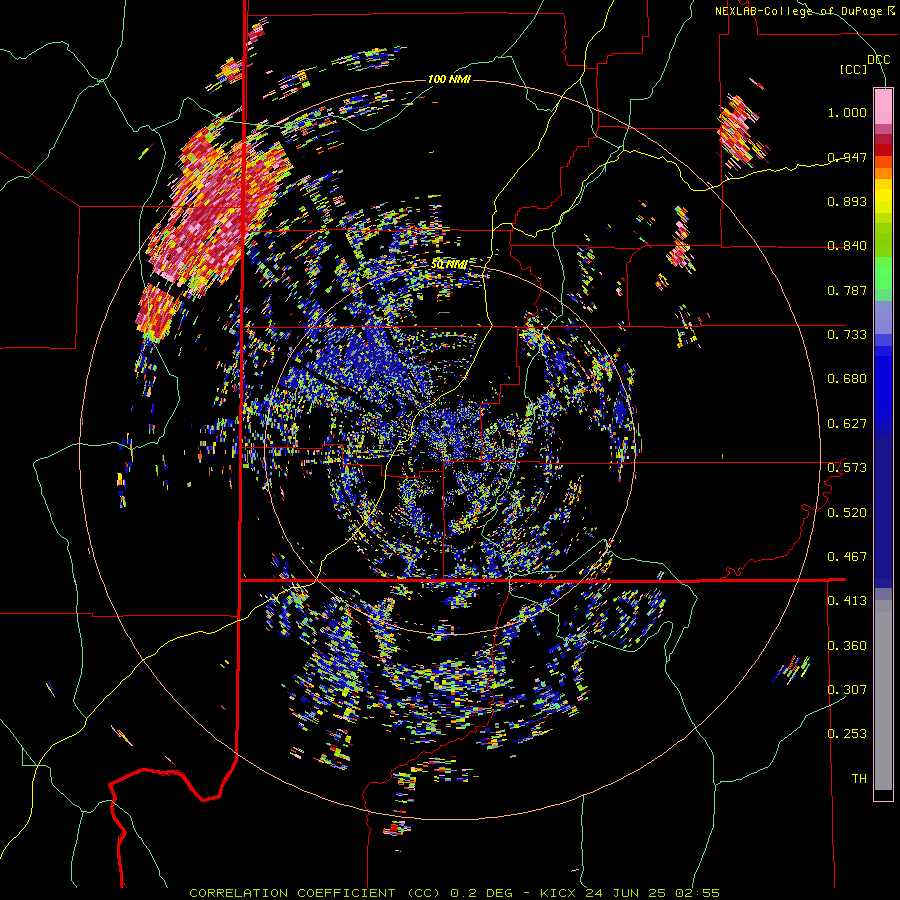Click the DCC label above color scale
This screenshot has width=900, height=900.
point(879,59)
